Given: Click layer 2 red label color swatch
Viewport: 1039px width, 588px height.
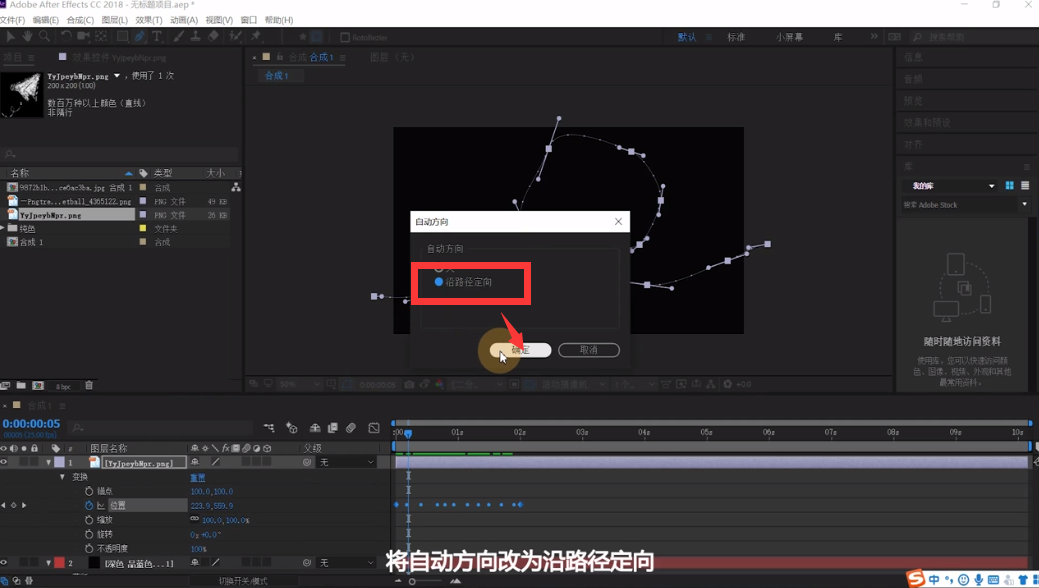Looking at the screenshot, I should tap(59, 563).
